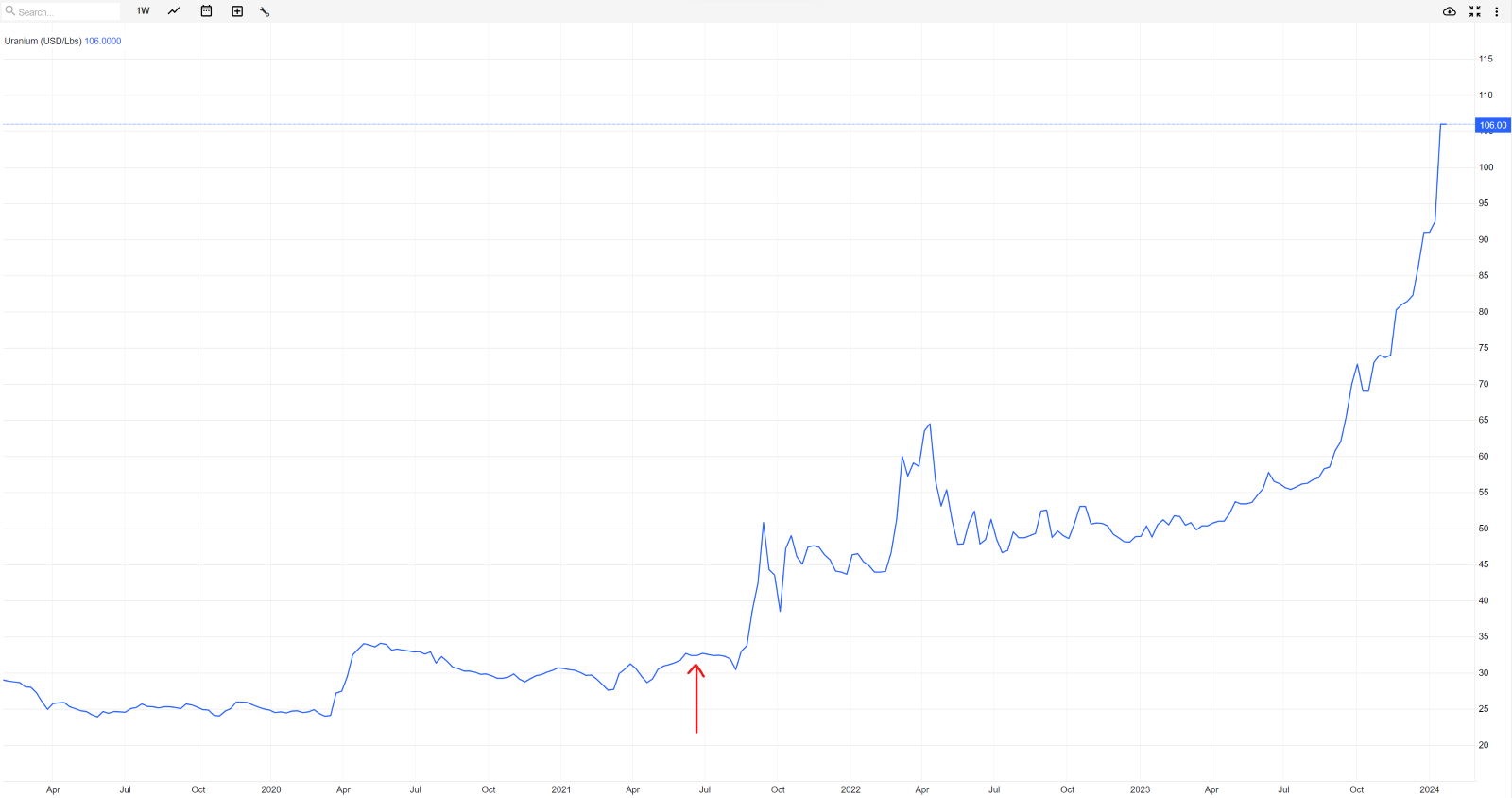The width and height of the screenshot is (1512, 798).
Task: Click the Uranium (USD/Lbs) series label
Action: 43,42
